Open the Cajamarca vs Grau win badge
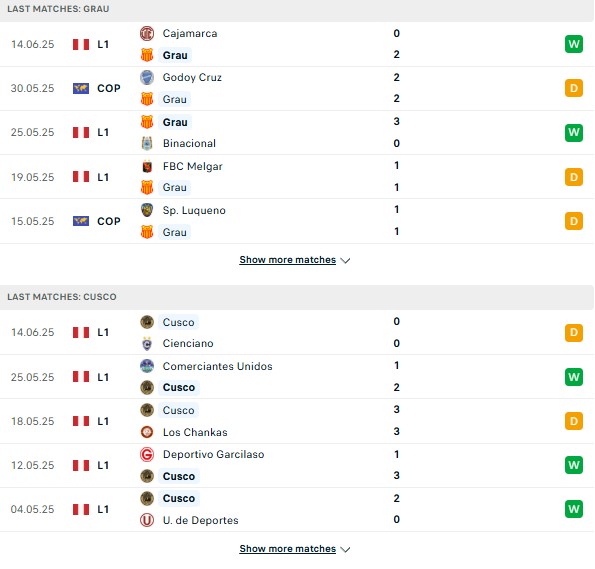The height and width of the screenshot is (569, 595). 574,44
